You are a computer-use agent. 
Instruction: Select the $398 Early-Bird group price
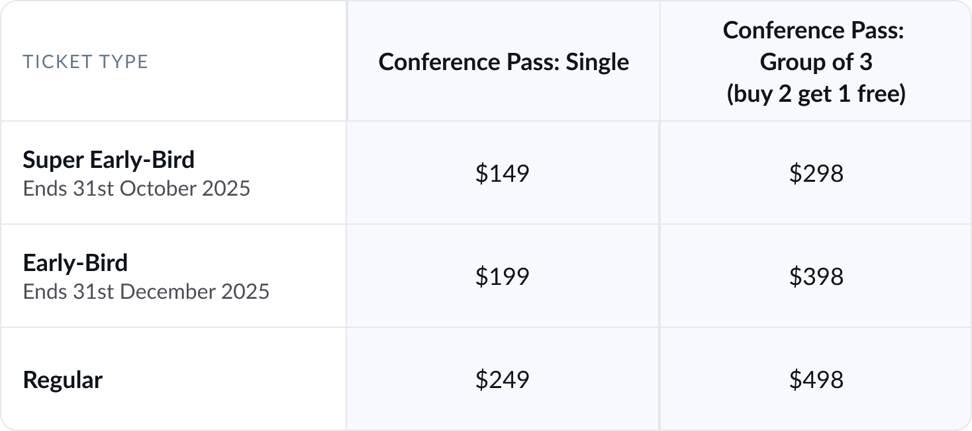(816, 277)
